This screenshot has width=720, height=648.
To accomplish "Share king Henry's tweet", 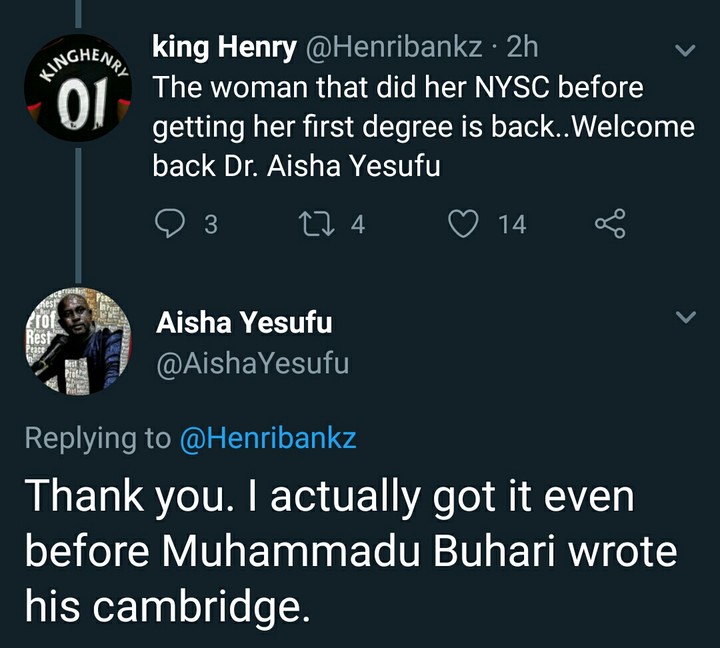I will 610,224.
